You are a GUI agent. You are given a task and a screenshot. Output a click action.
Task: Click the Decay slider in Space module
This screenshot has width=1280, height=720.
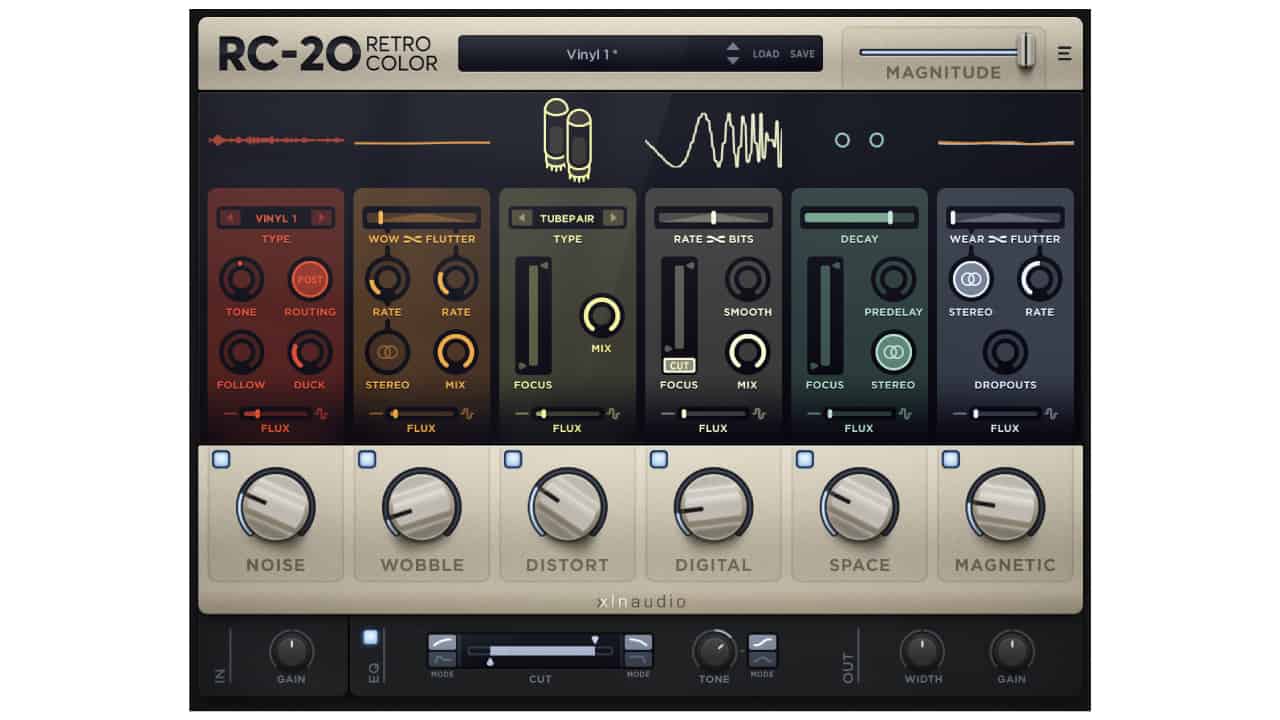pyautogui.click(x=859, y=217)
